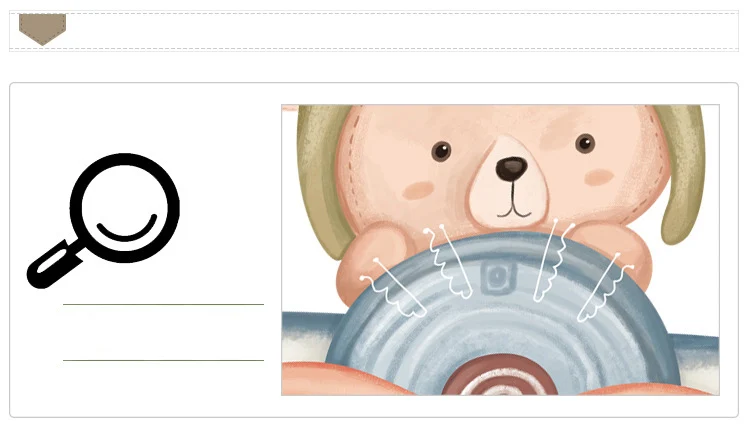Click the magnifying glass handle
Image resolution: width=750 pixels, height=430 pixels.
coord(54,265)
